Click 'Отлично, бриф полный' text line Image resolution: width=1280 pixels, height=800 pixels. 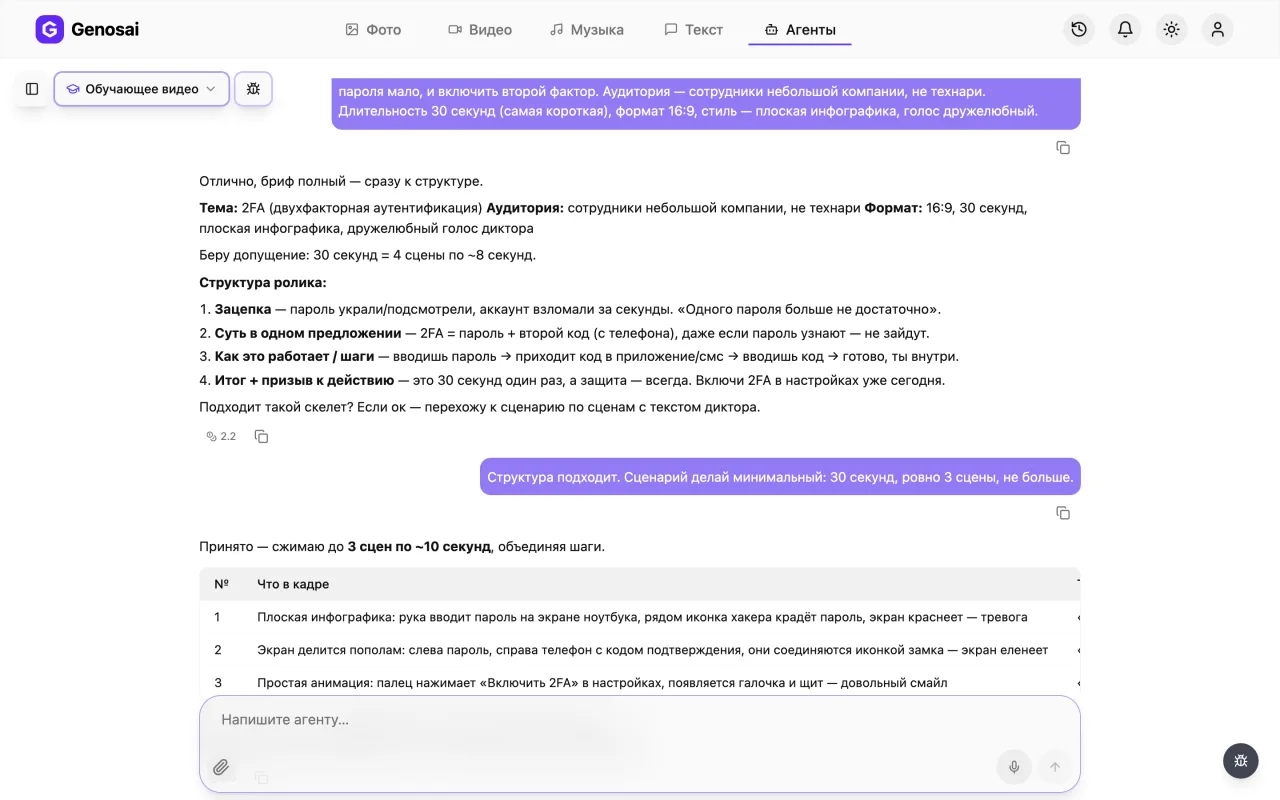click(x=341, y=181)
